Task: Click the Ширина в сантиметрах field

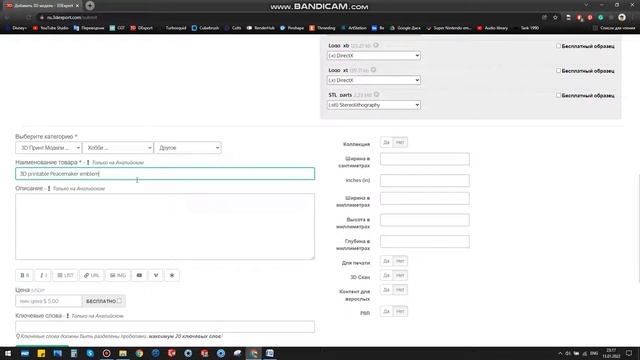Action: click(x=424, y=159)
